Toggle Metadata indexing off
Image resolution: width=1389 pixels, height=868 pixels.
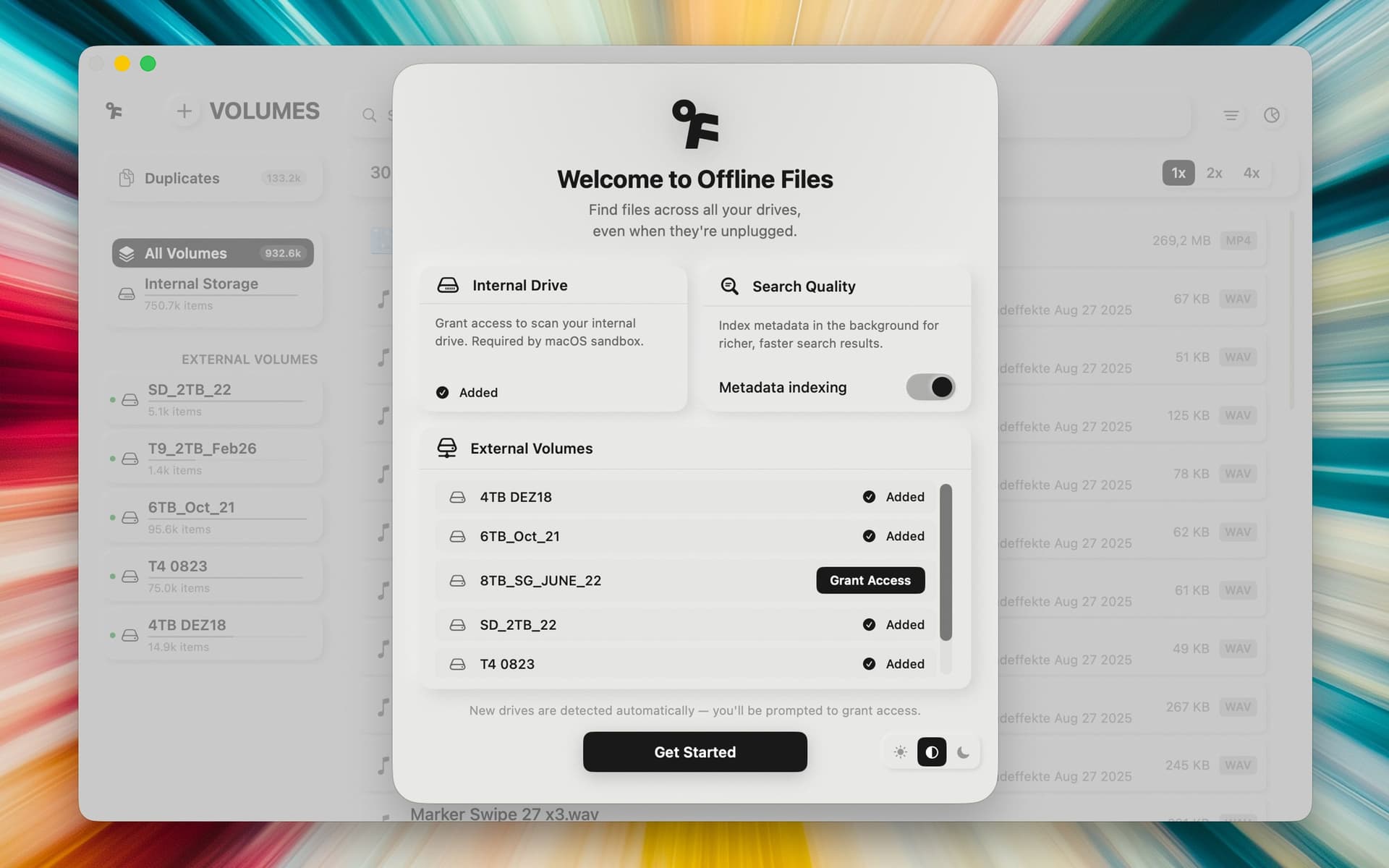930,387
